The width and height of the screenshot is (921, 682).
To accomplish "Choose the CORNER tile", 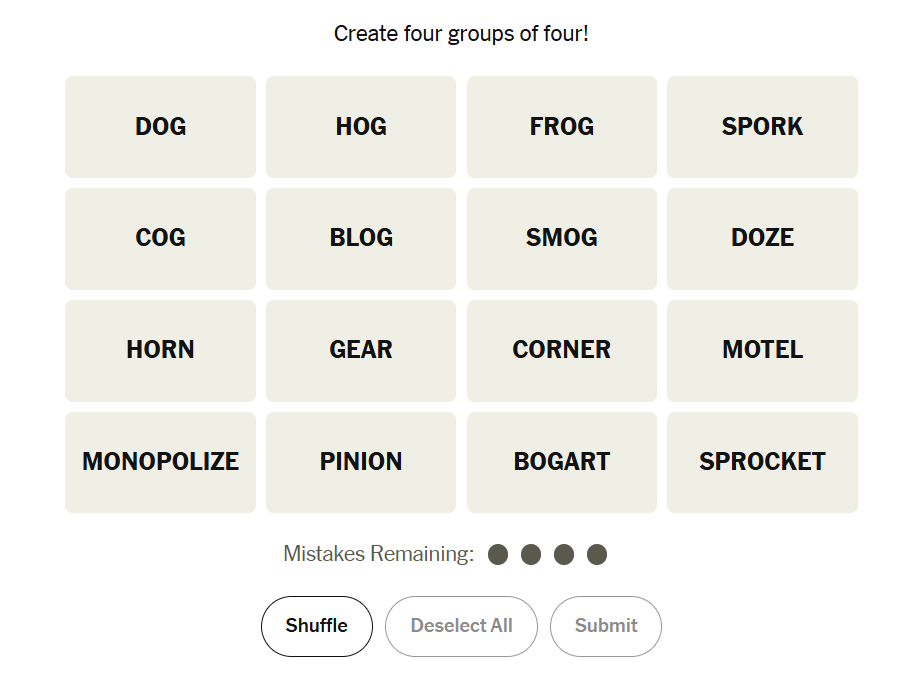I will click(x=562, y=350).
